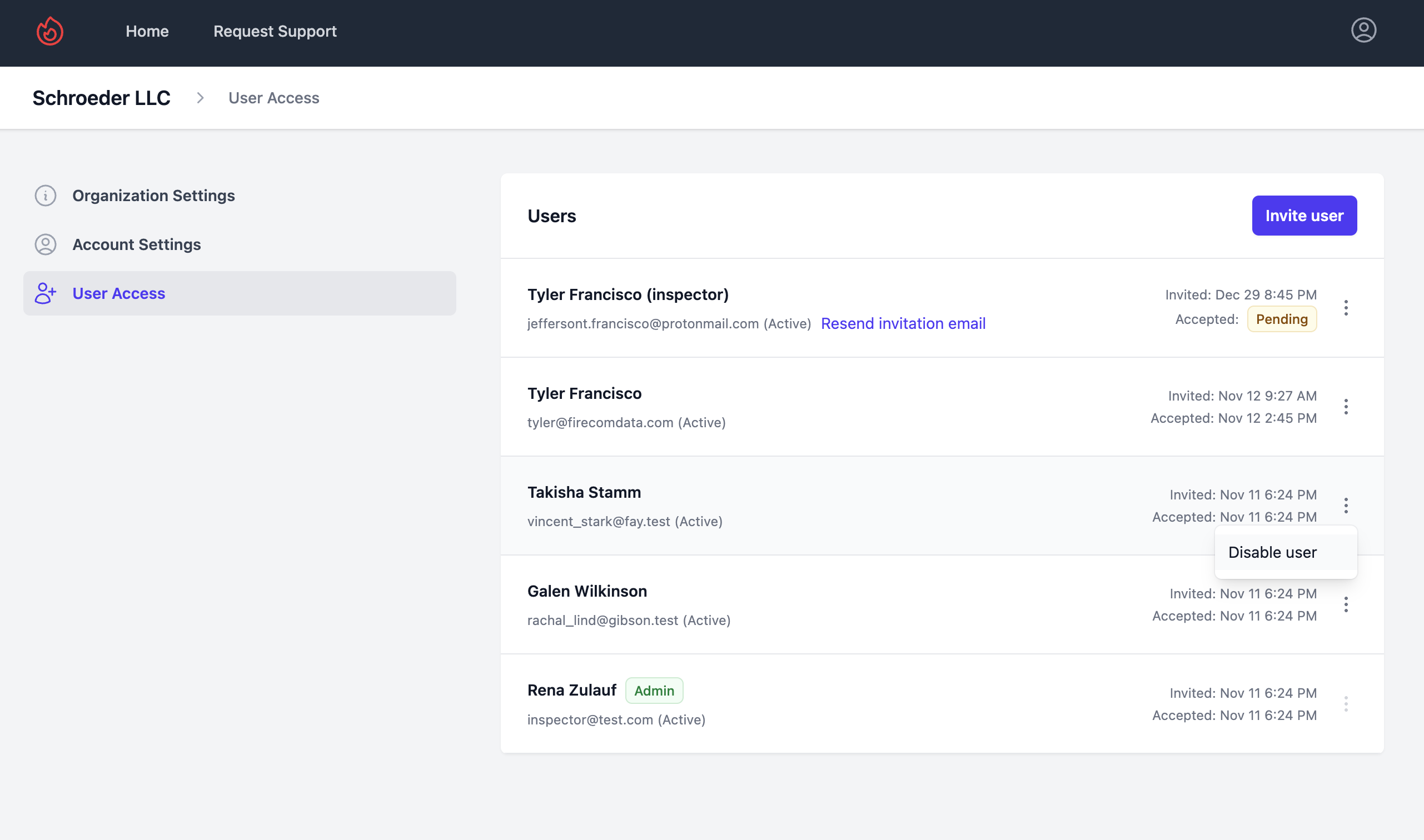Click the Pending status badge
This screenshot has width=1424, height=840.
[1282, 319]
